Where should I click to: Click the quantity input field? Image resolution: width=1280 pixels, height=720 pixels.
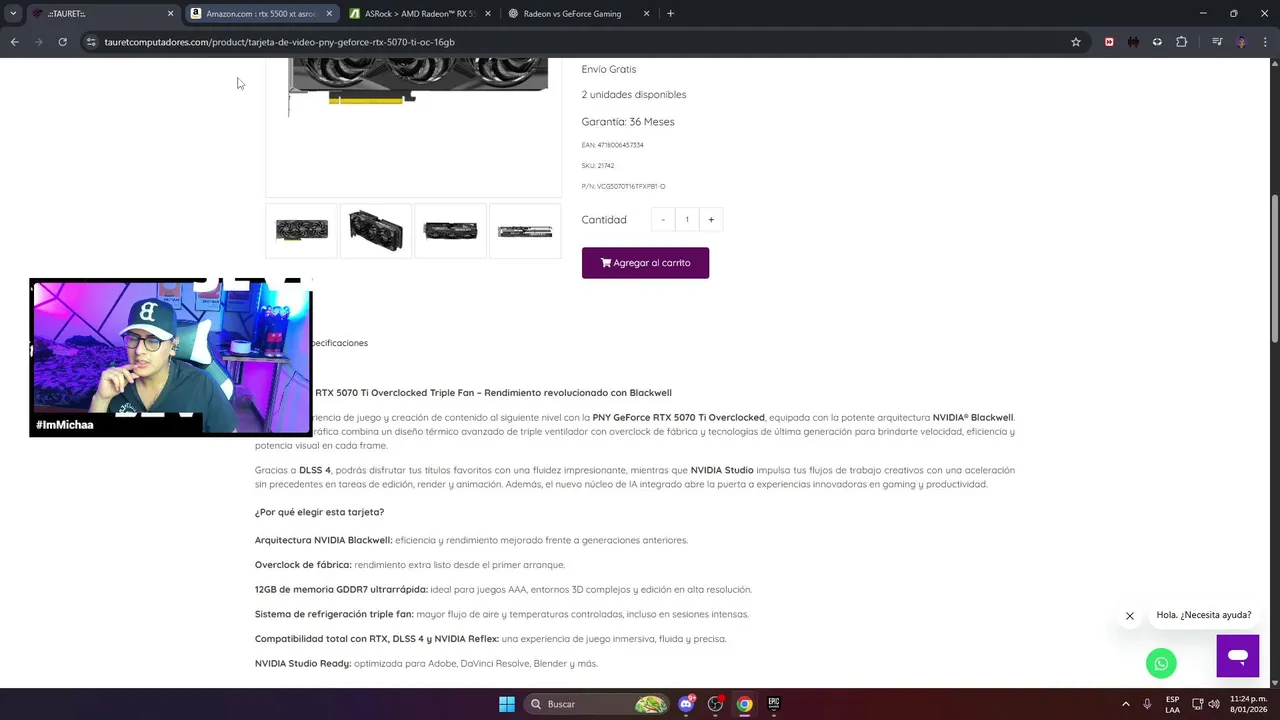pos(687,220)
